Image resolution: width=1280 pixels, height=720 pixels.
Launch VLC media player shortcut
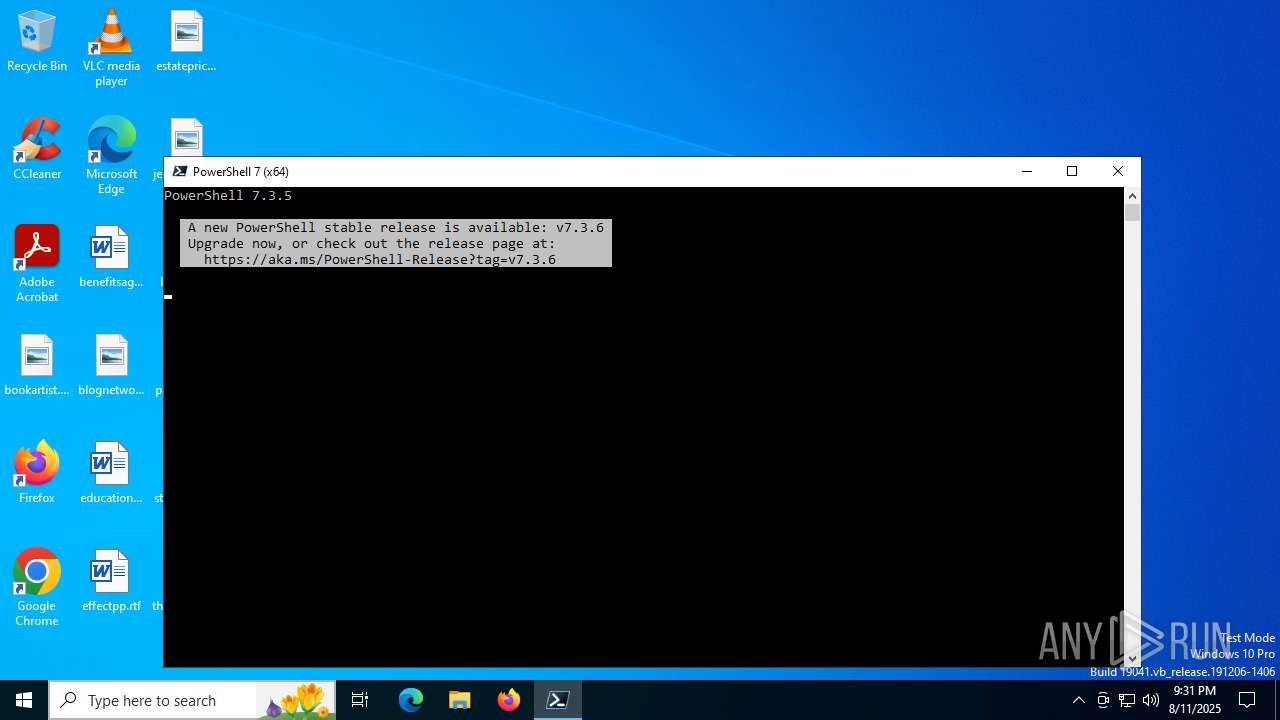coord(111,48)
